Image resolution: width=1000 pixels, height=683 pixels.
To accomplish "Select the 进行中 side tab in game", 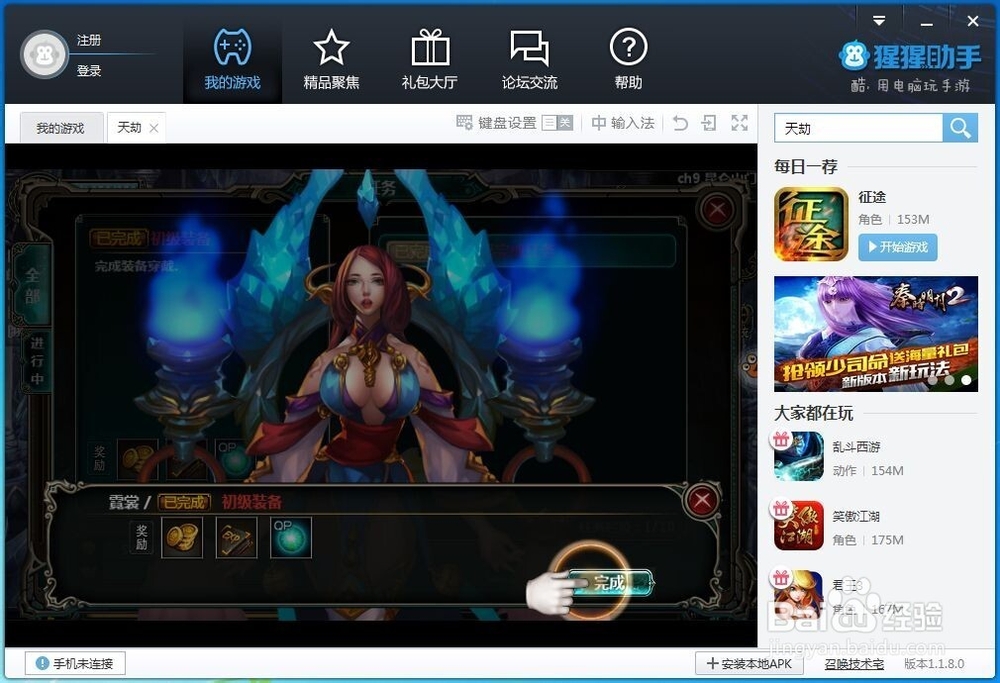I will 36,361.
